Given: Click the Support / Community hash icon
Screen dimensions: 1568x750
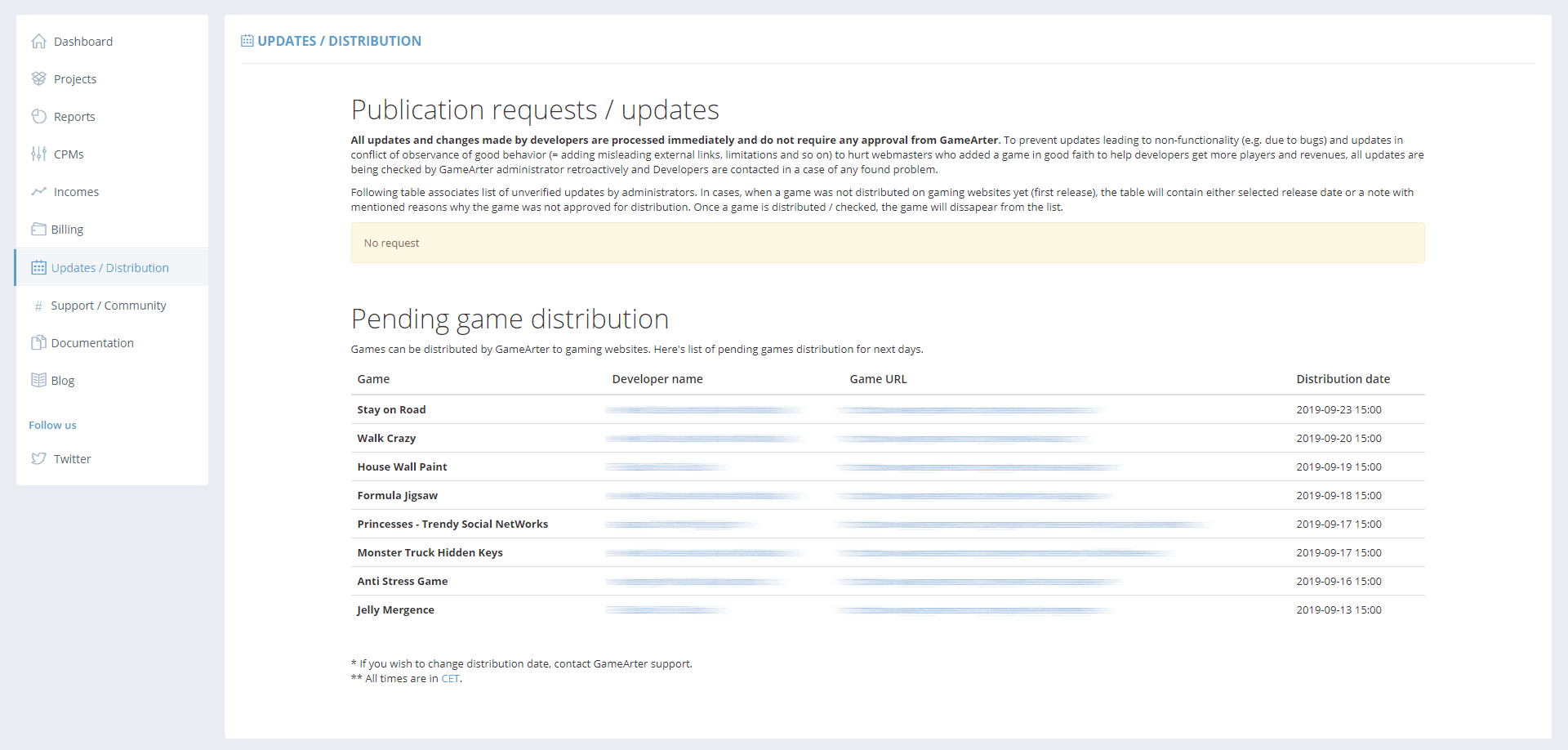Looking at the screenshot, I should 38,306.
